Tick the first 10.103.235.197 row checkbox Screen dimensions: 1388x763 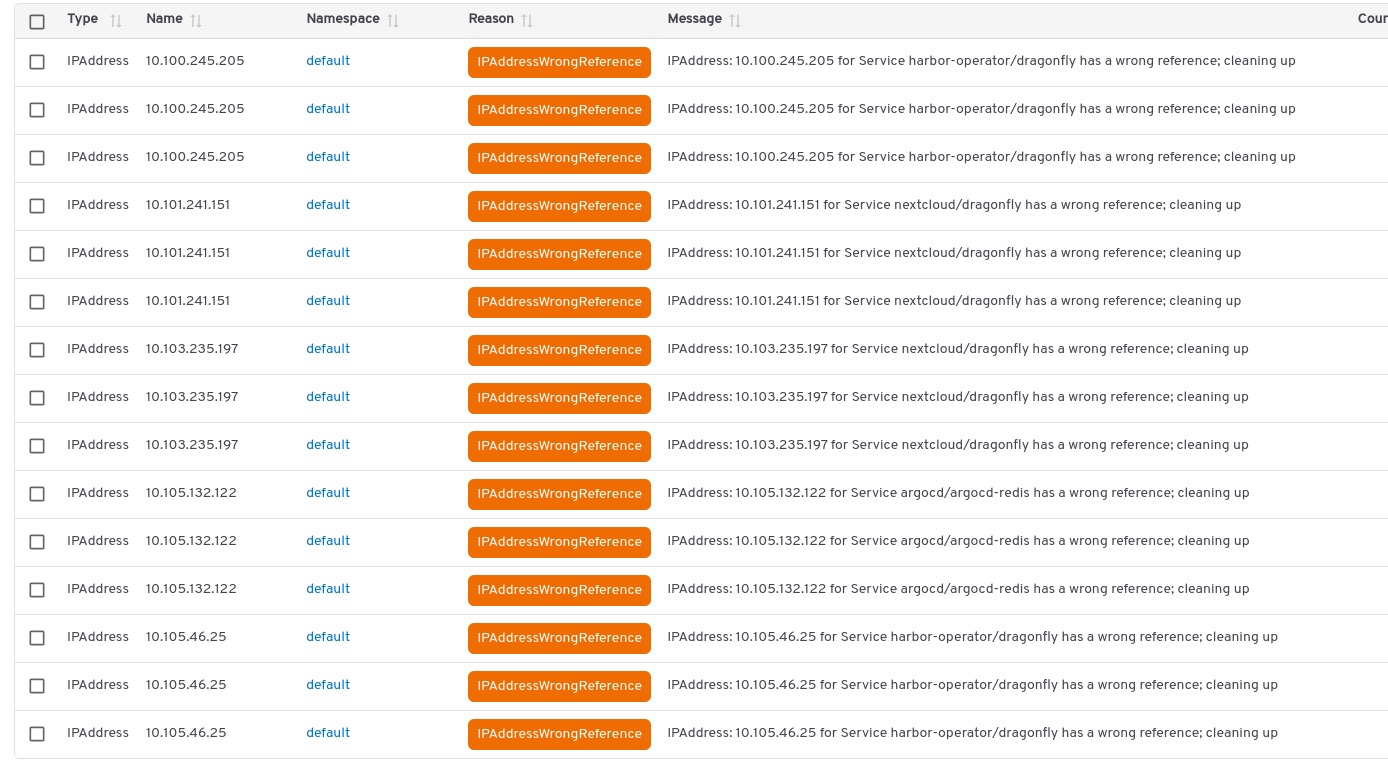pyautogui.click(x=37, y=350)
